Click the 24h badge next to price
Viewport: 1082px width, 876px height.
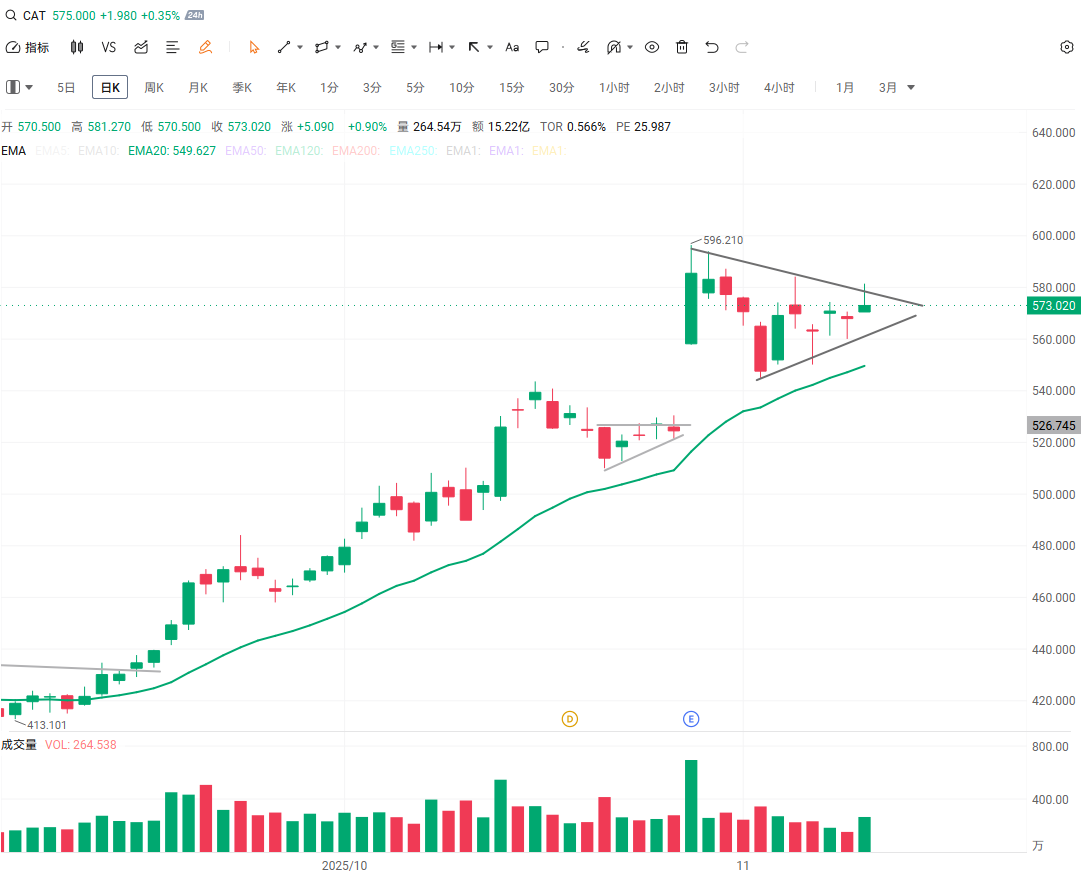tap(195, 15)
